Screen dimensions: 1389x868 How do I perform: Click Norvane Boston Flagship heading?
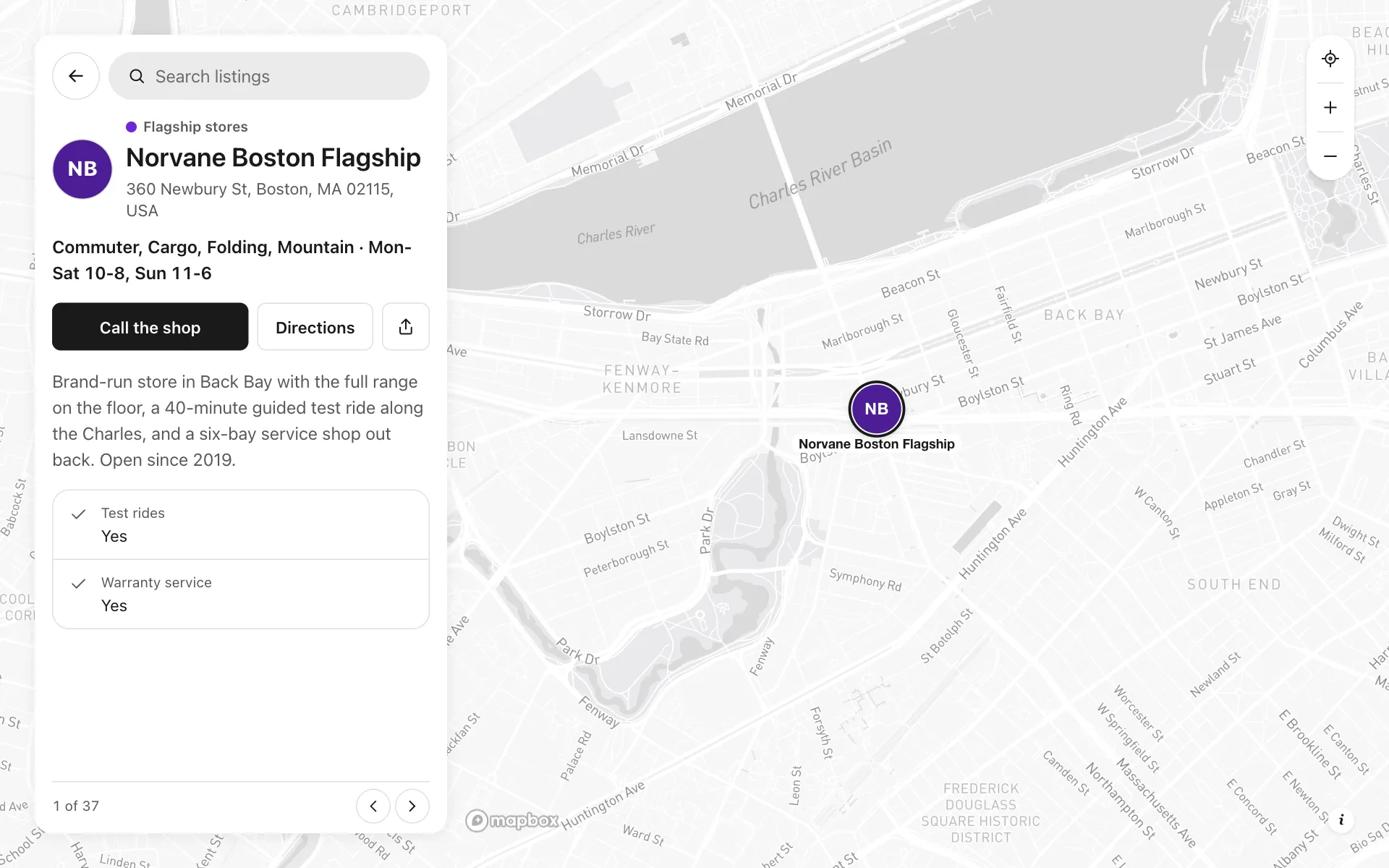click(273, 158)
